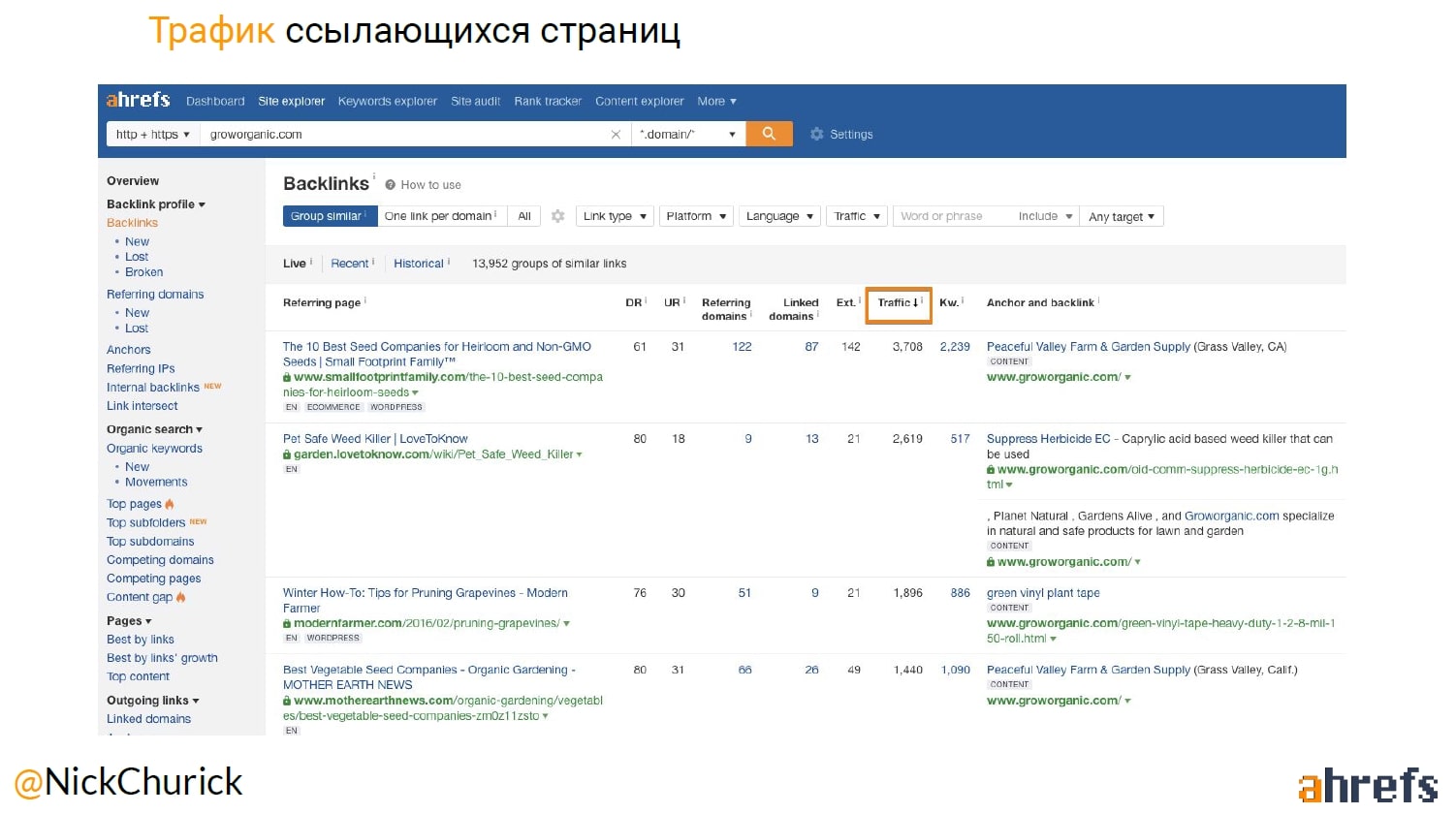Image resolution: width=1456 pixels, height=814 pixels.
Task: Open Settings via the gear icon
Action: (x=816, y=135)
